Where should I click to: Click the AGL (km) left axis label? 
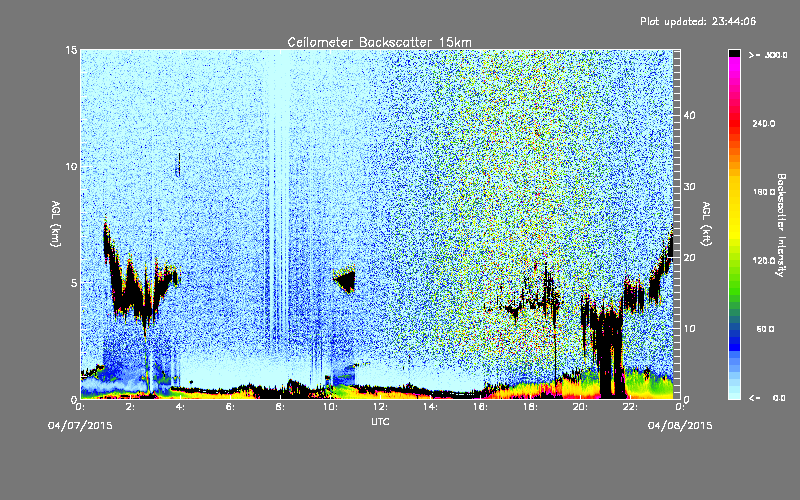[55, 224]
